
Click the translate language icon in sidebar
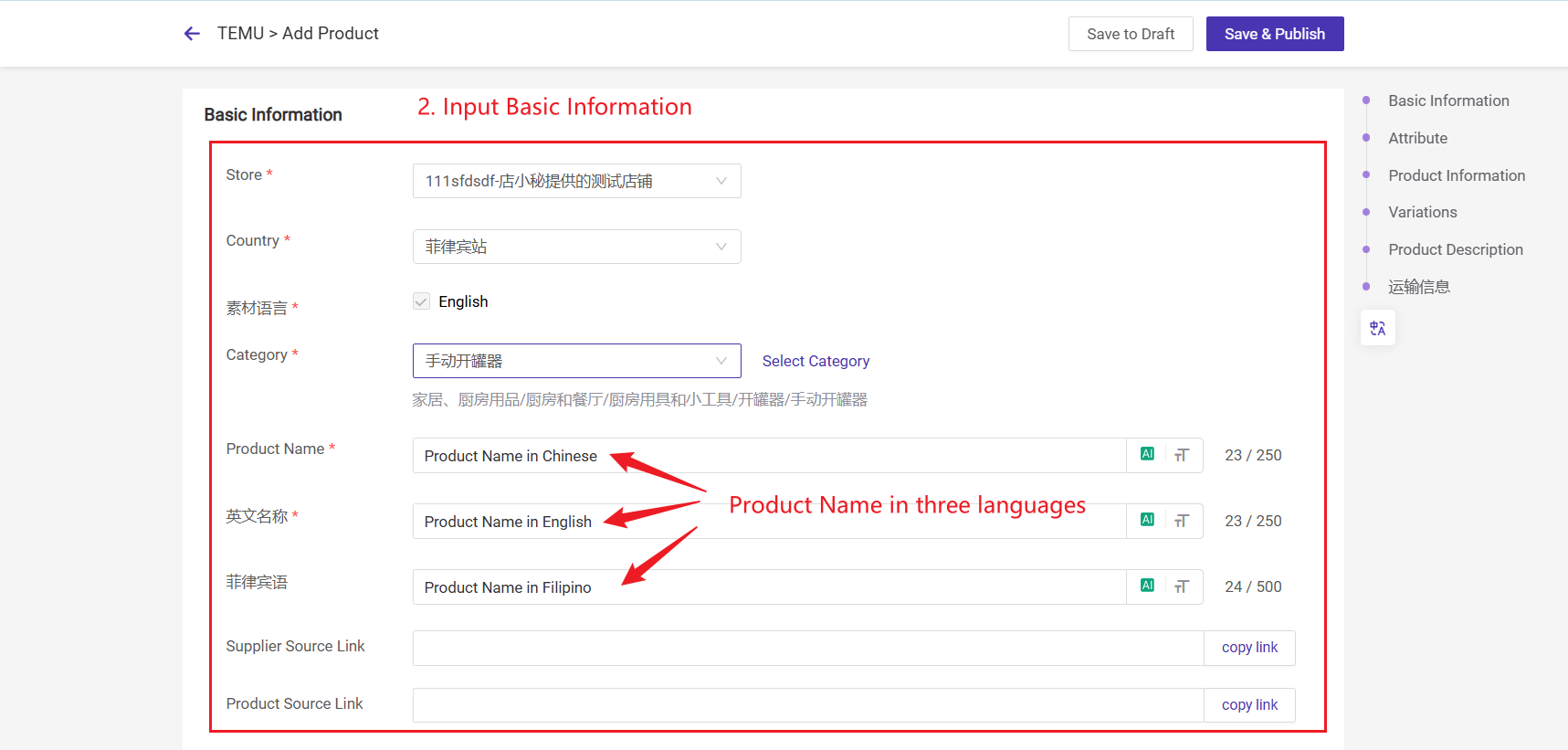1378,328
